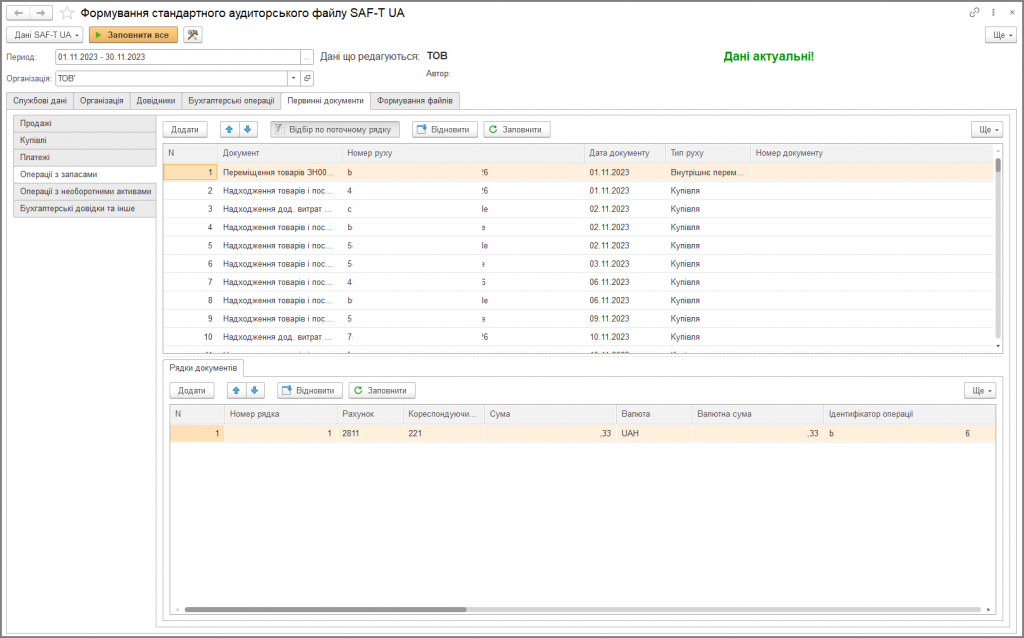Click Заповнити все button
This screenshot has height=638, width=1024.
tap(133, 35)
